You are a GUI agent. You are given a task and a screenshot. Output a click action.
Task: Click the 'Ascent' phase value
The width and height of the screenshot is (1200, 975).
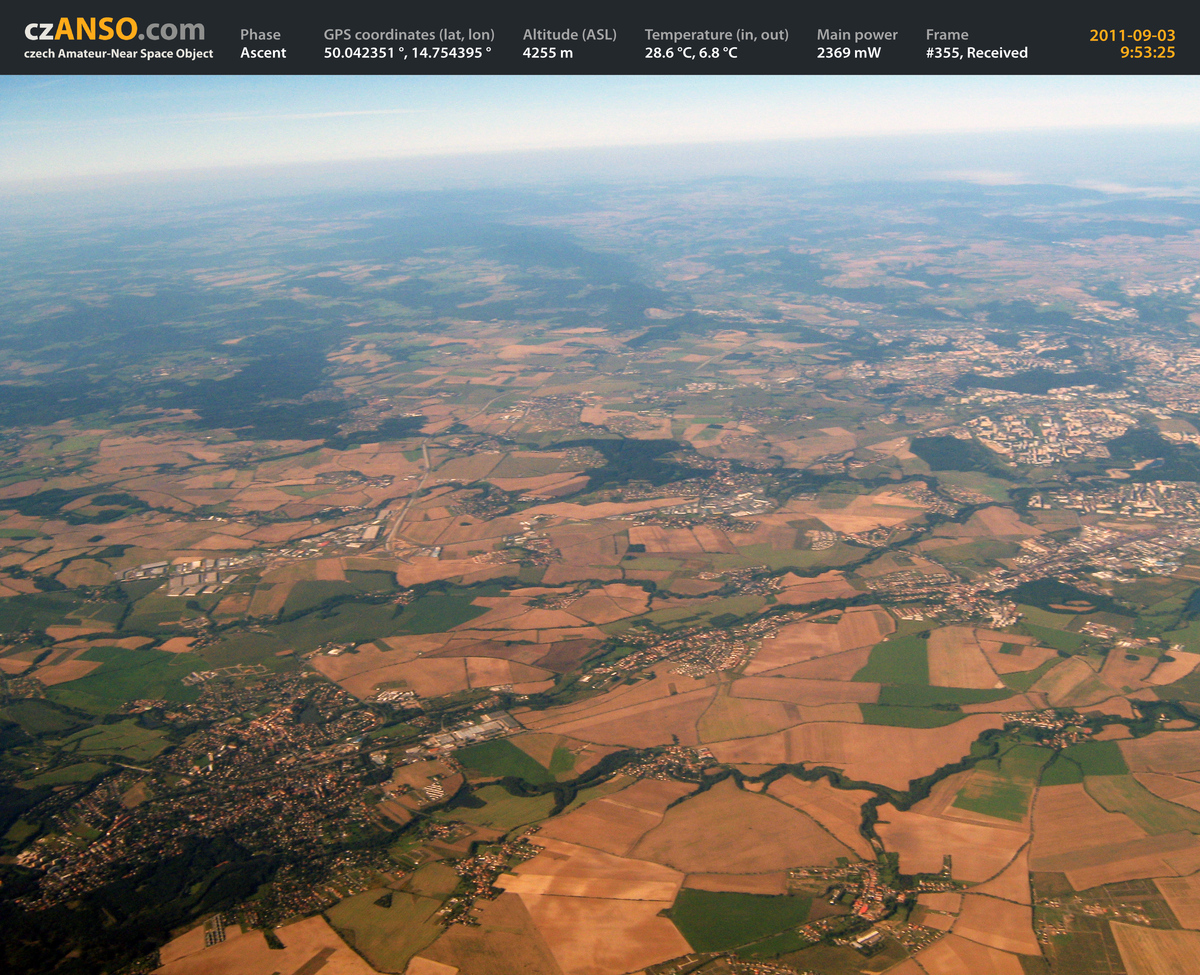tap(263, 53)
